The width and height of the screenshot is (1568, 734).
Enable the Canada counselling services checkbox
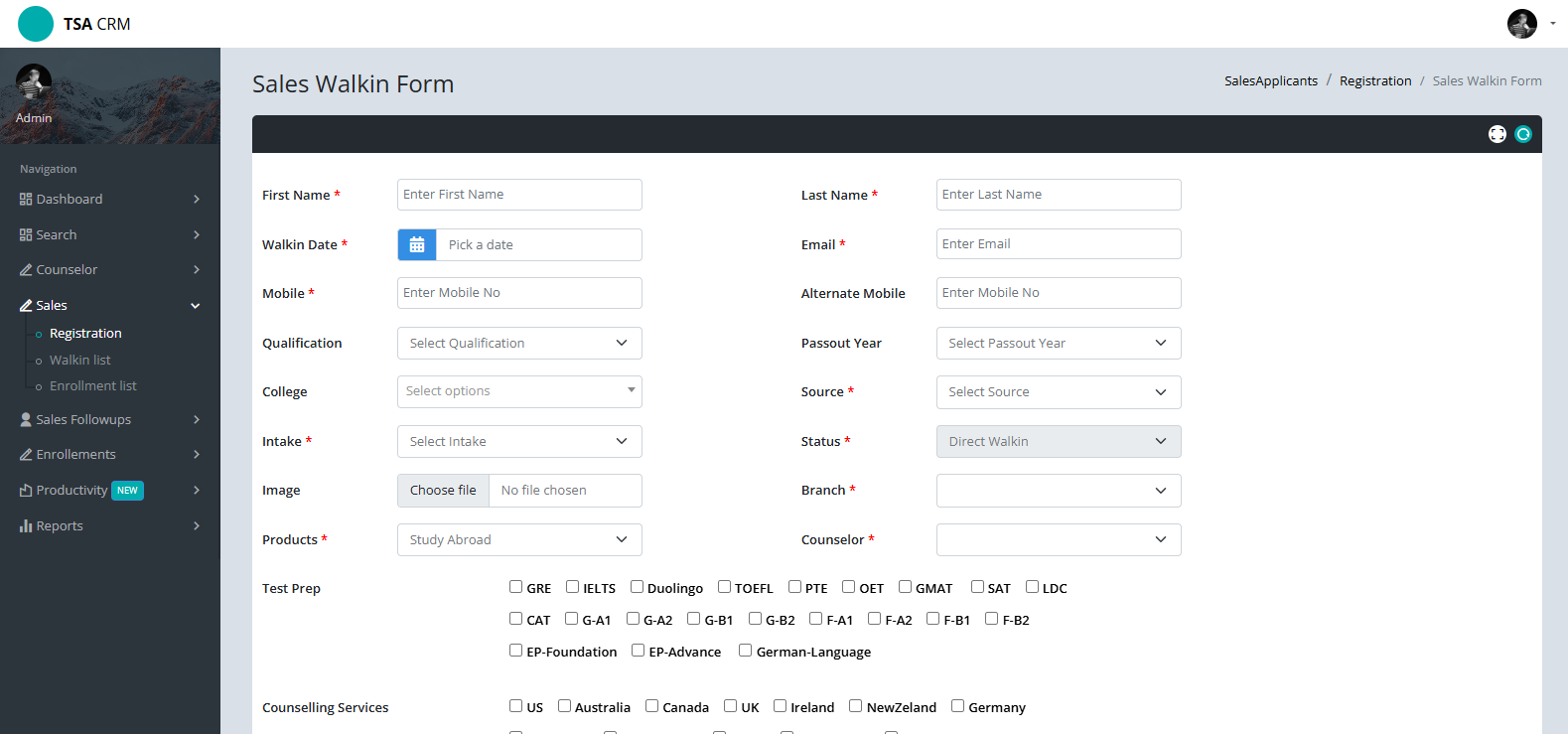[652, 706]
